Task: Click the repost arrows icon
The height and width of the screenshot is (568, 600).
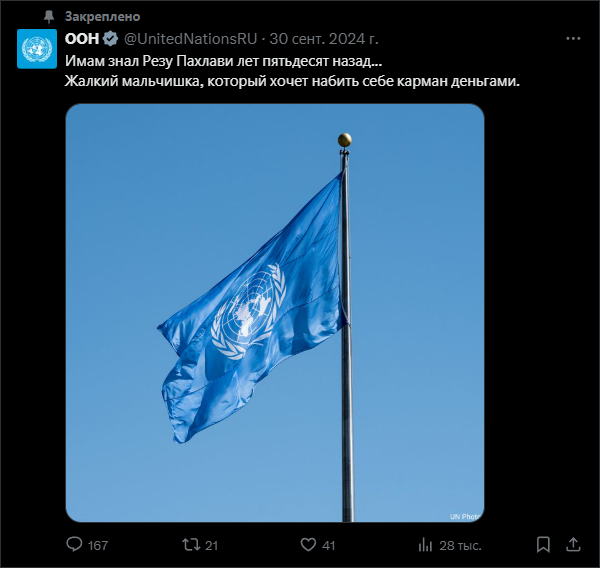Action: pyautogui.click(x=189, y=544)
